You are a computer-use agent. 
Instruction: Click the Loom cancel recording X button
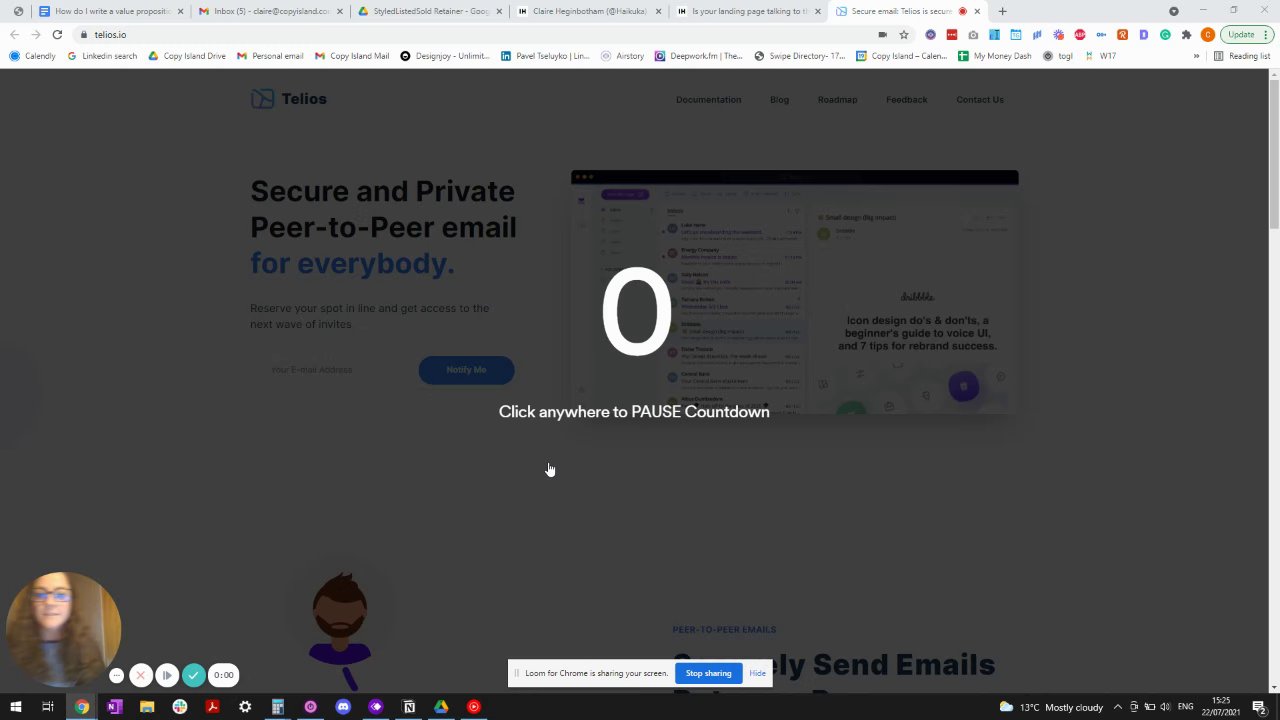pos(141,675)
